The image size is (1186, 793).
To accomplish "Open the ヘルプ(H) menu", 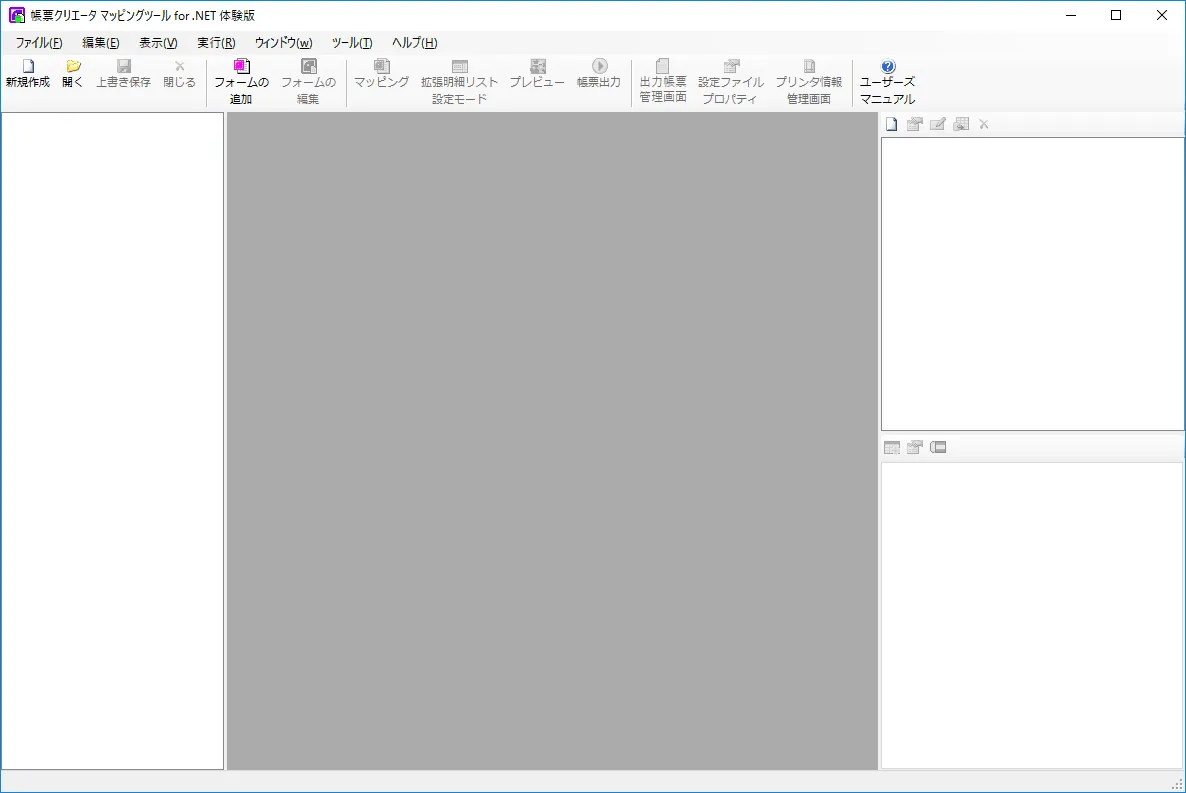I will (x=414, y=43).
